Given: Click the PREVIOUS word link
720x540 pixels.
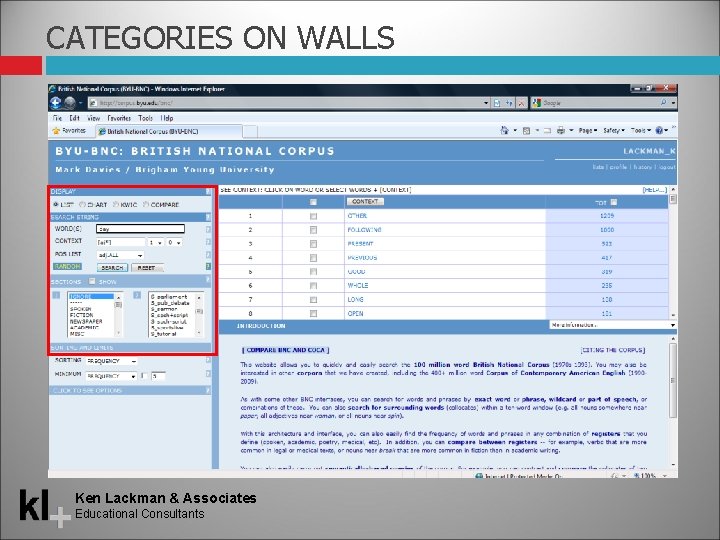Looking at the screenshot, I should pyautogui.click(x=362, y=258).
